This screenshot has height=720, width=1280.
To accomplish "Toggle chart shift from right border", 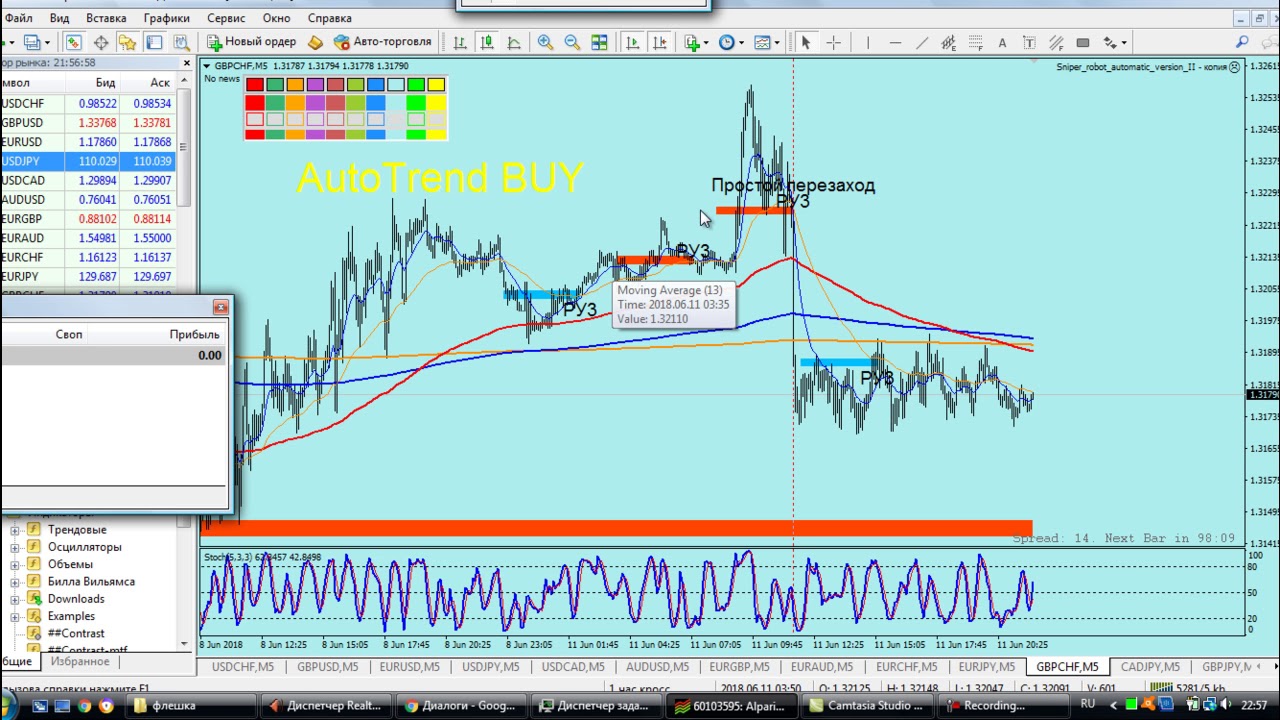I will (659, 42).
